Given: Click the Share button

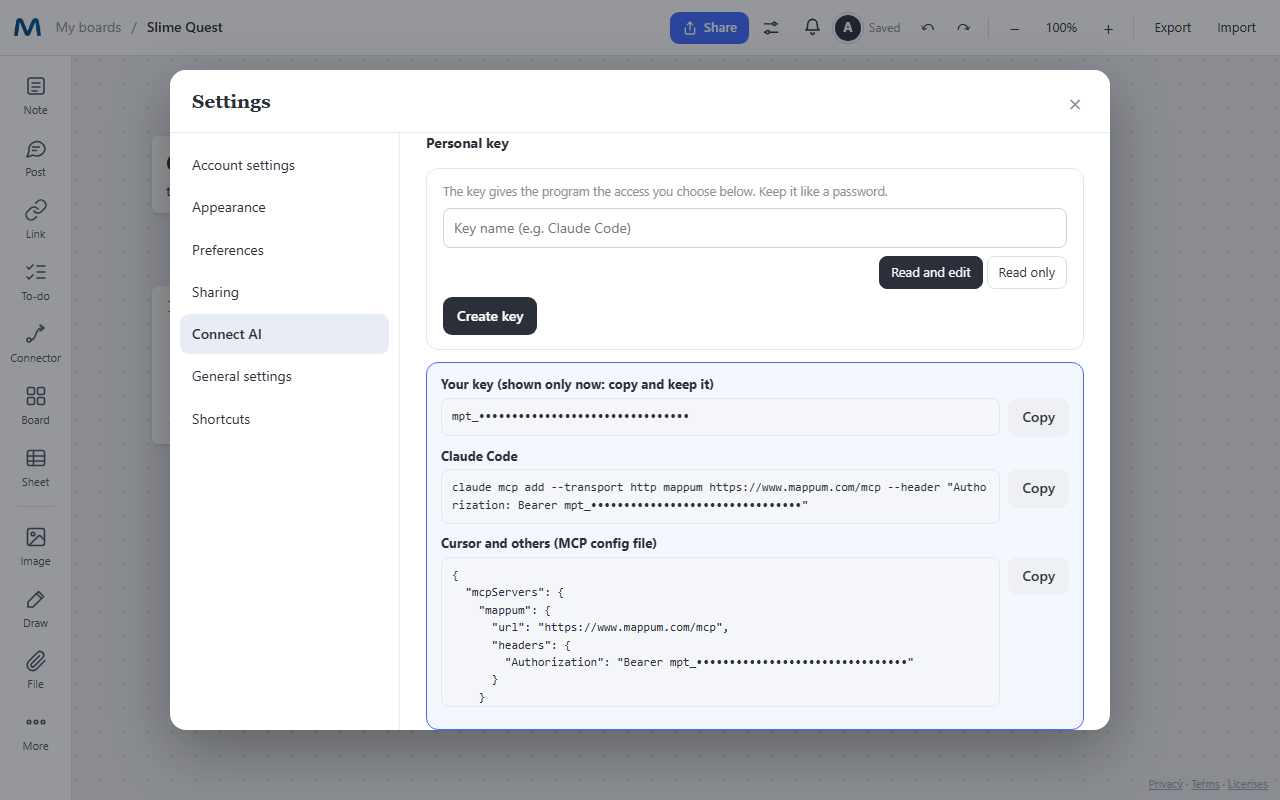Looking at the screenshot, I should tap(709, 28).
